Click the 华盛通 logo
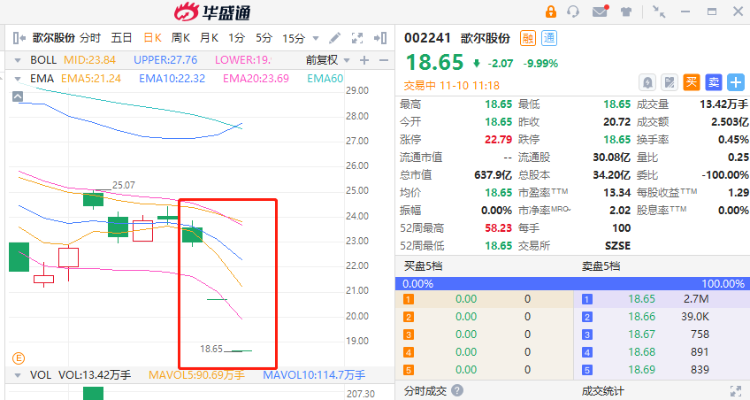Viewport: 750px width, 400px height. click(x=212, y=12)
